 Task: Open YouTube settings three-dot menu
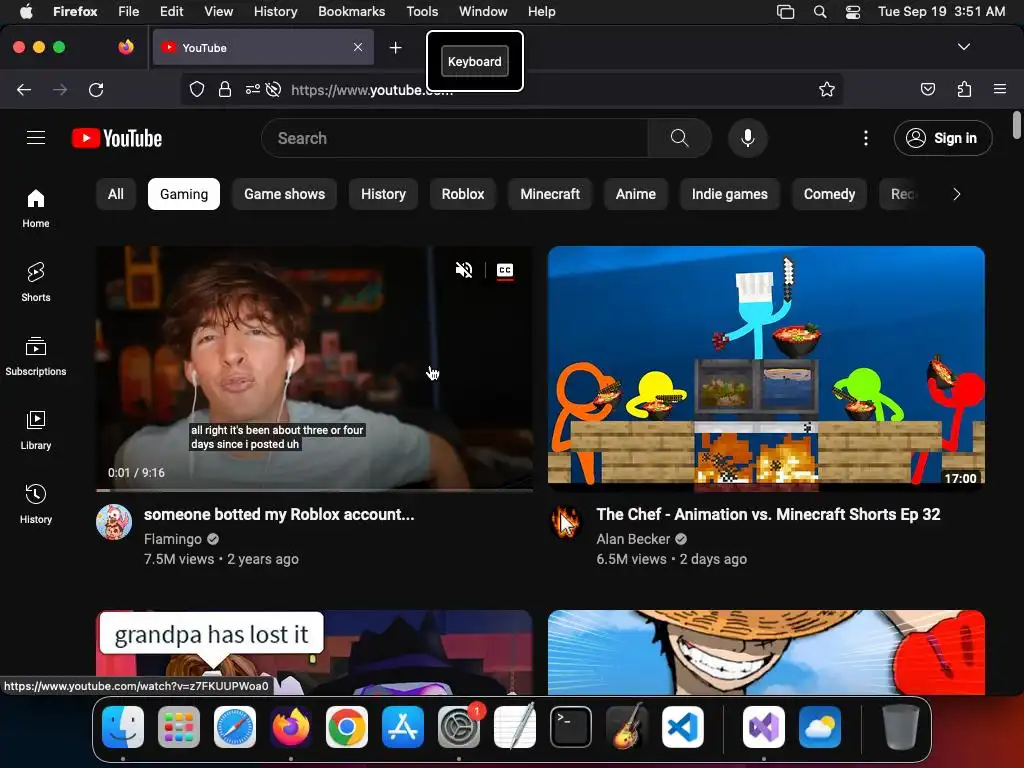click(866, 138)
